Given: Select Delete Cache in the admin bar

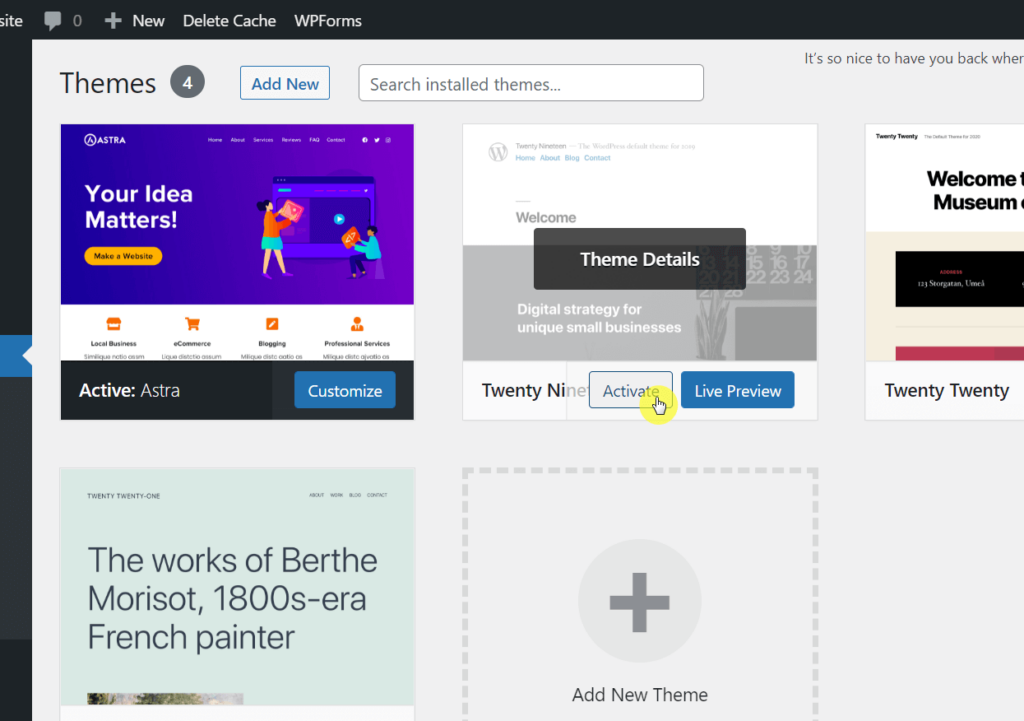Looking at the screenshot, I should click(x=229, y=21).
